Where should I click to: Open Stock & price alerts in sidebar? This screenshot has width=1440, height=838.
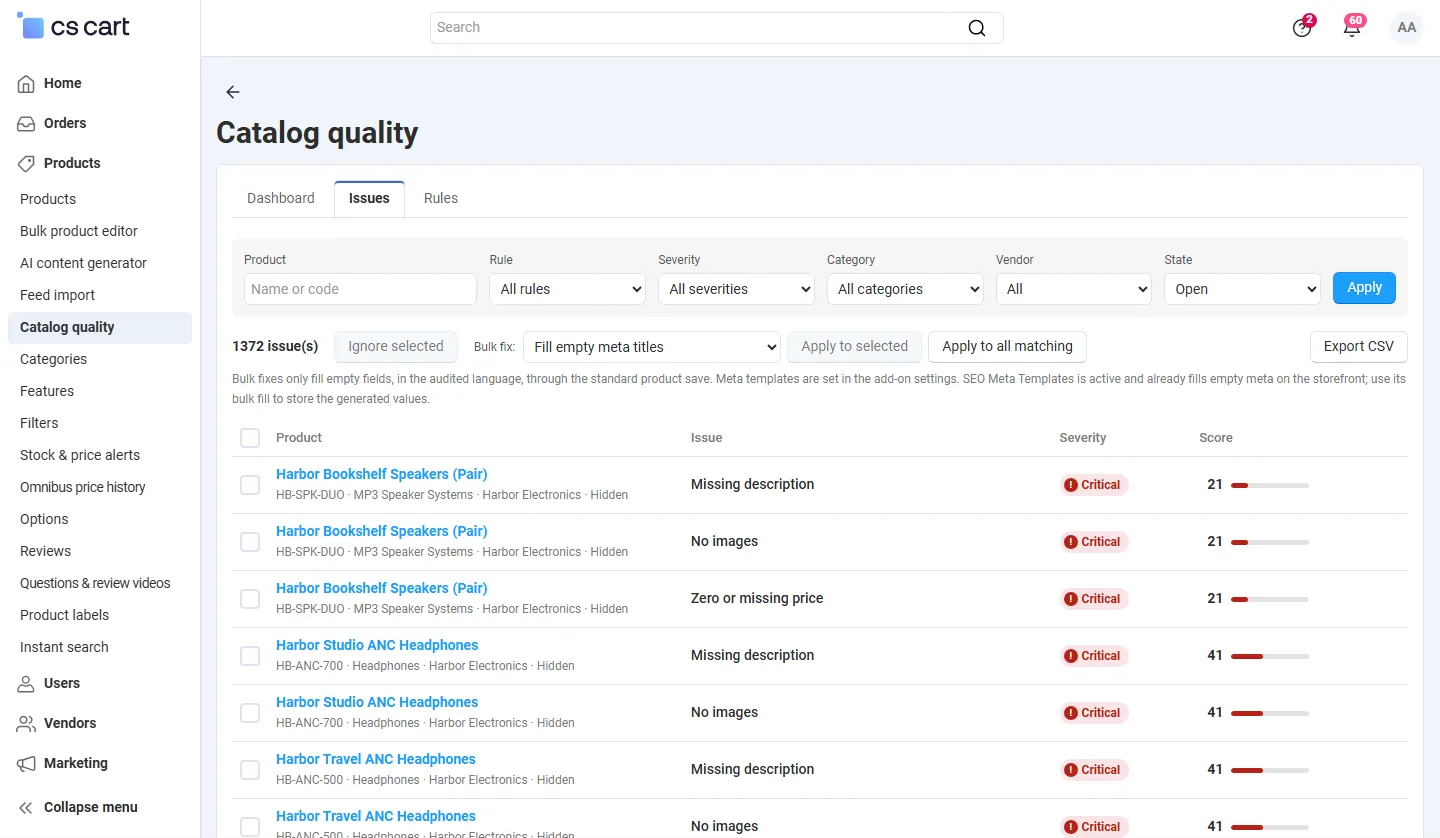pos(80,455)
